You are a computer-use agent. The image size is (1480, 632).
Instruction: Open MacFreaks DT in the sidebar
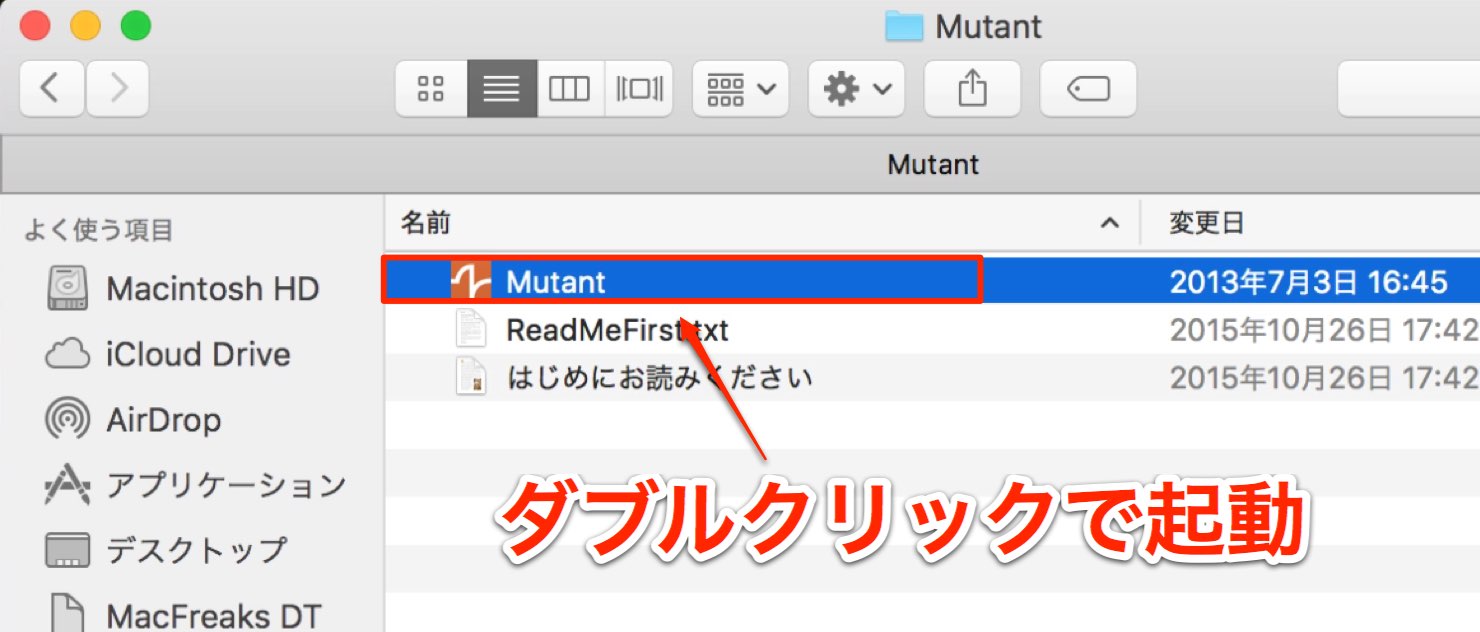click(x=184, y=615)
